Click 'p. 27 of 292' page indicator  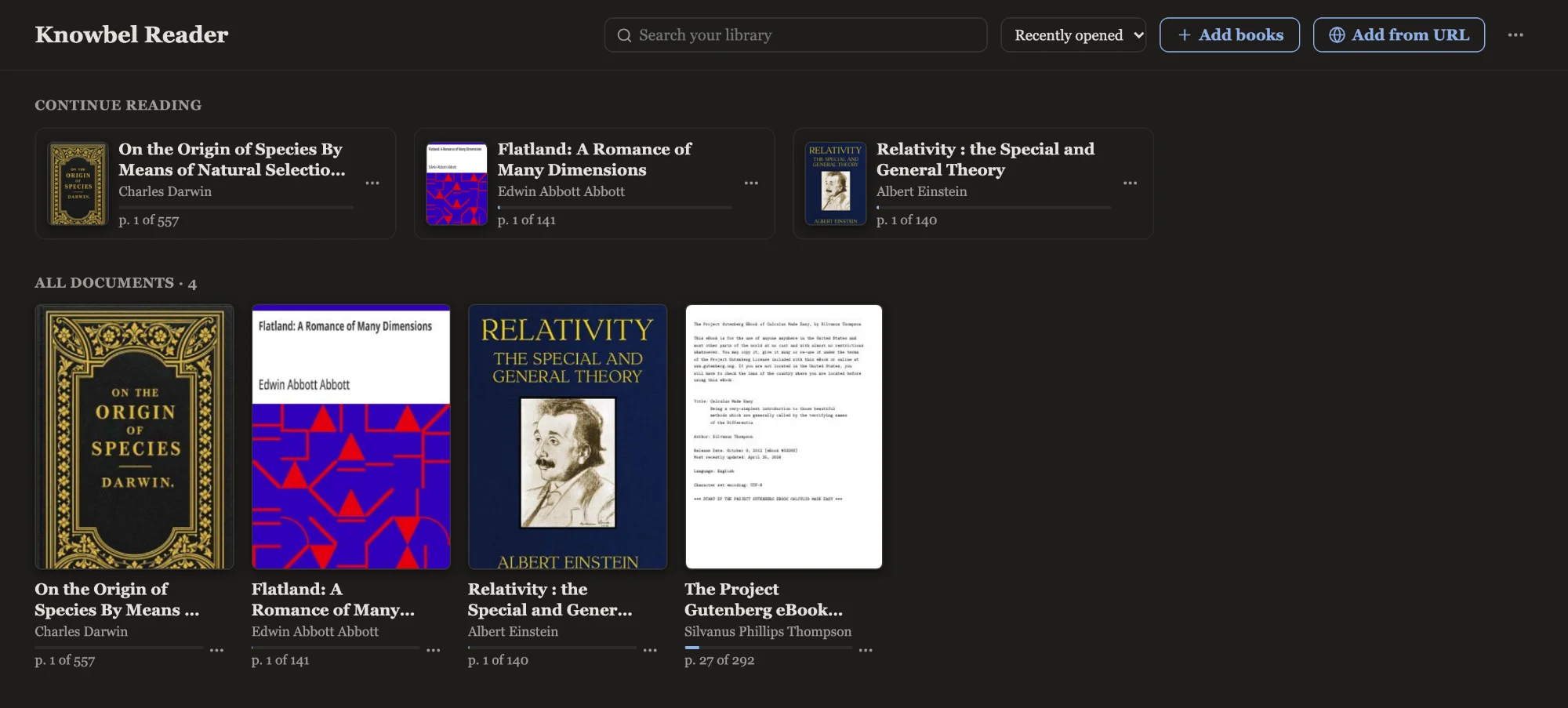719,660
